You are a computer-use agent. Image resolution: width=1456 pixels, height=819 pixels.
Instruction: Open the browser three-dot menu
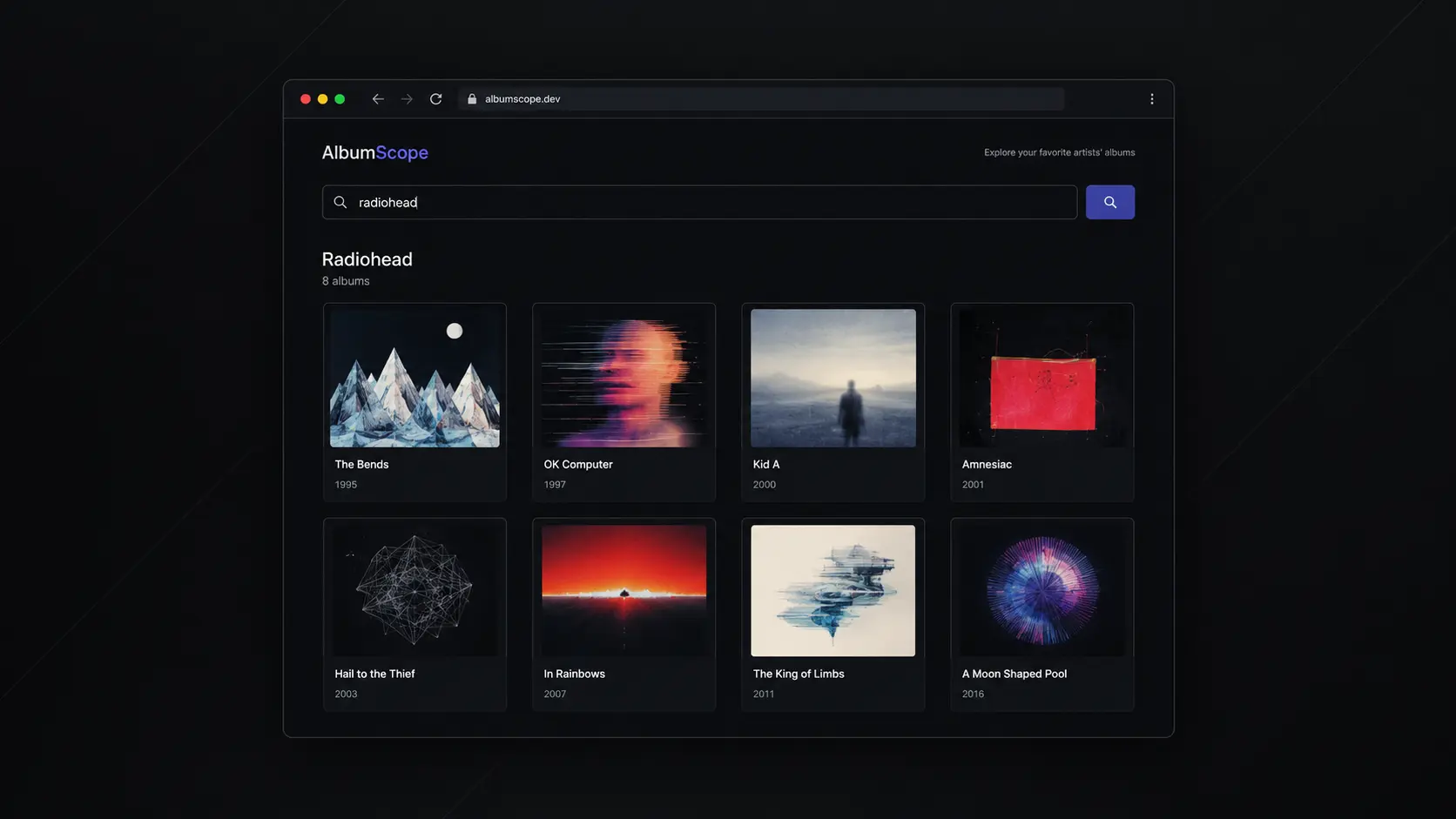pyautogui.click(x=1152, y=99)
